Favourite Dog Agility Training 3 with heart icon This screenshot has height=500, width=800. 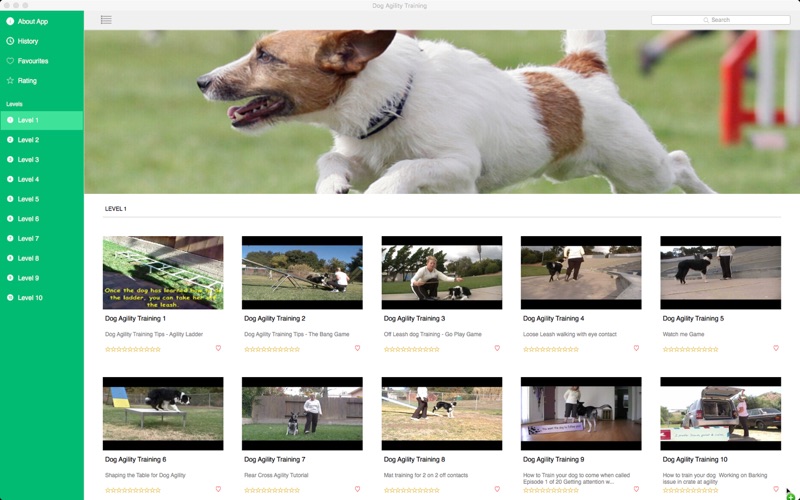[x=497, y=348]
